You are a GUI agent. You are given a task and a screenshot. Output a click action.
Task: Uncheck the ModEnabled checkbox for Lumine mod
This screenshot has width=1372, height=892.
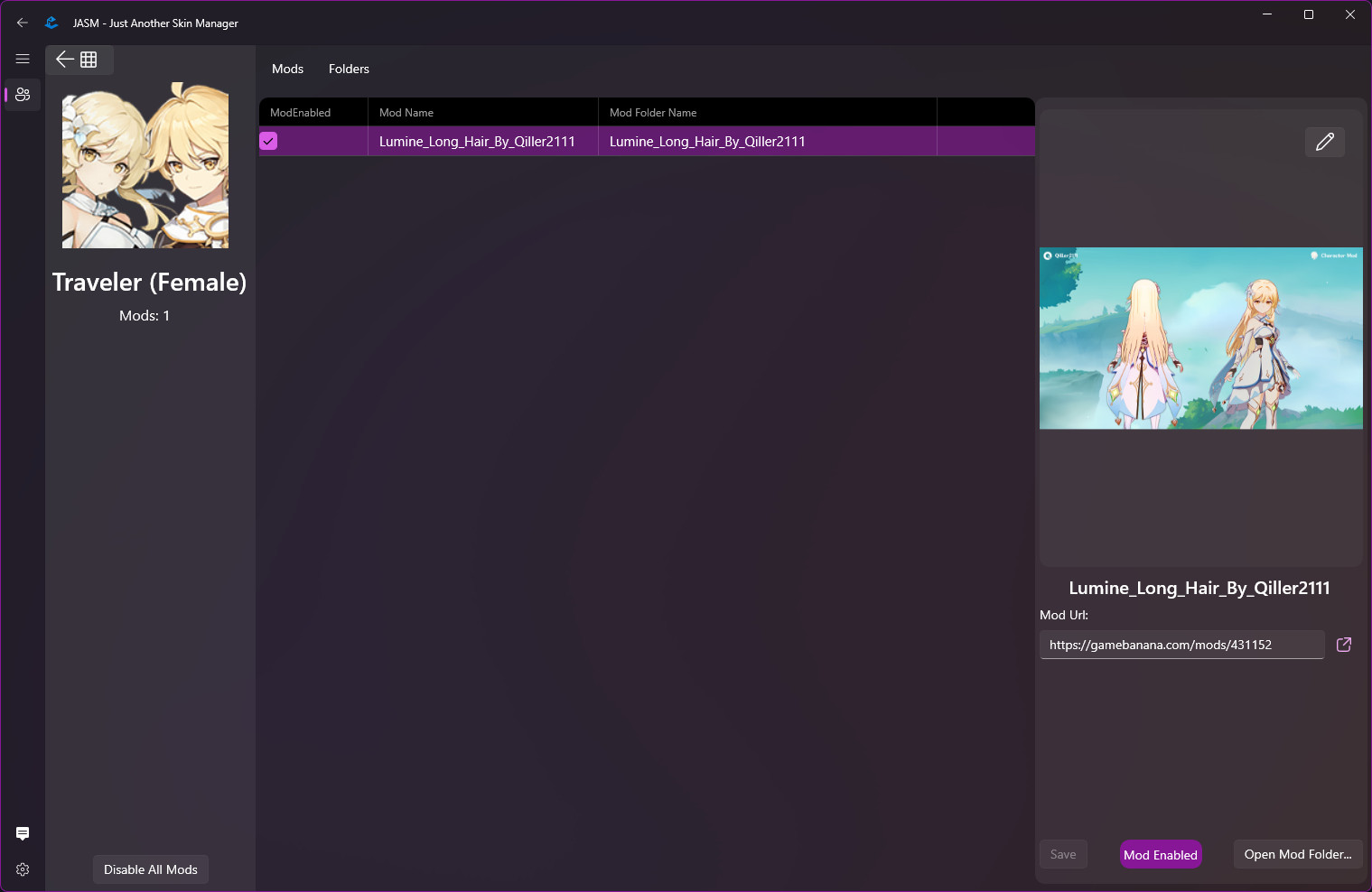[x=268, y=141]
